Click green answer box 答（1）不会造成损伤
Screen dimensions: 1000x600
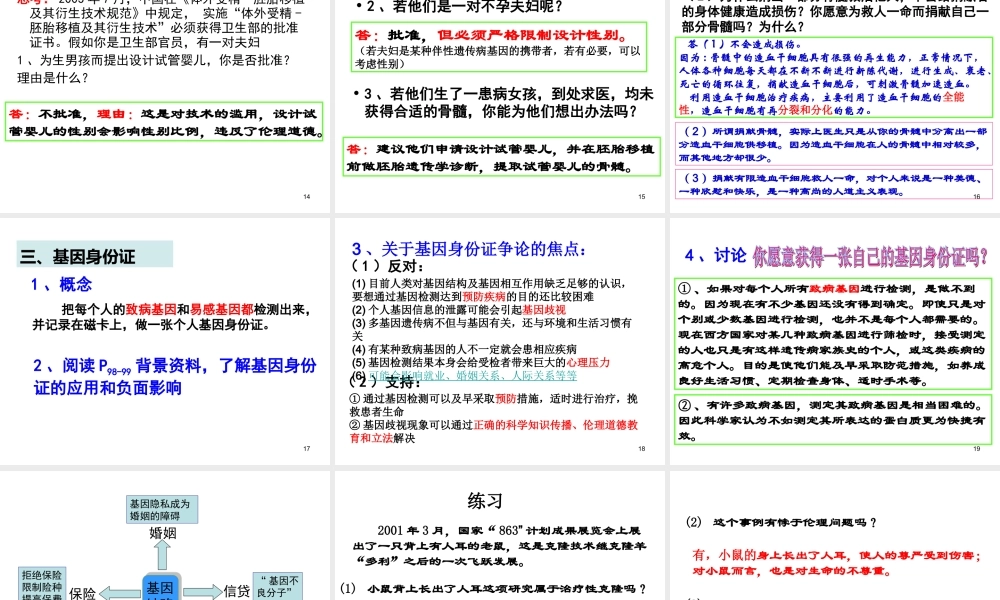click(834, 77)
